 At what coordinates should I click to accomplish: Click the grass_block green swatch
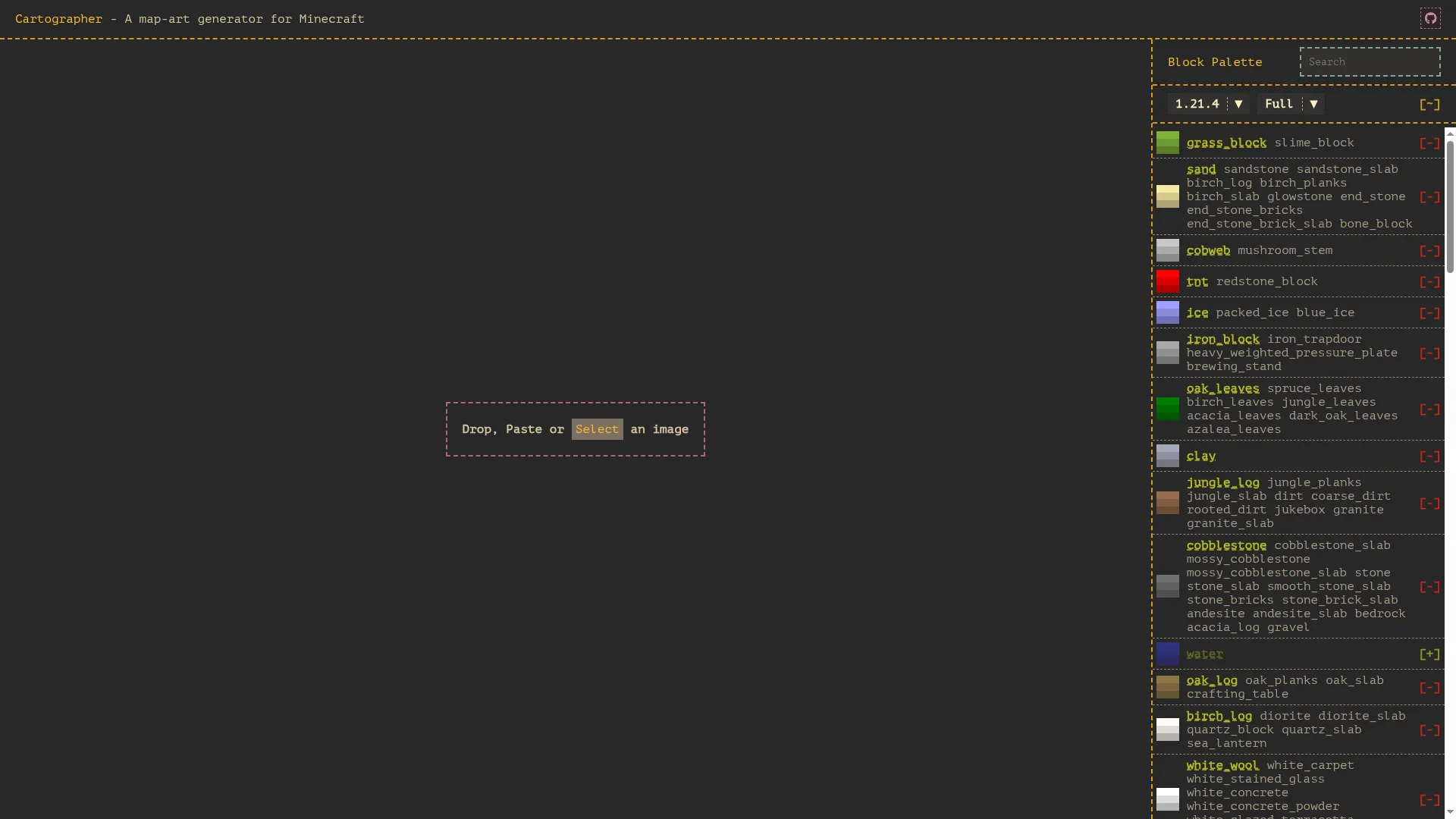tap(1168, 143)
